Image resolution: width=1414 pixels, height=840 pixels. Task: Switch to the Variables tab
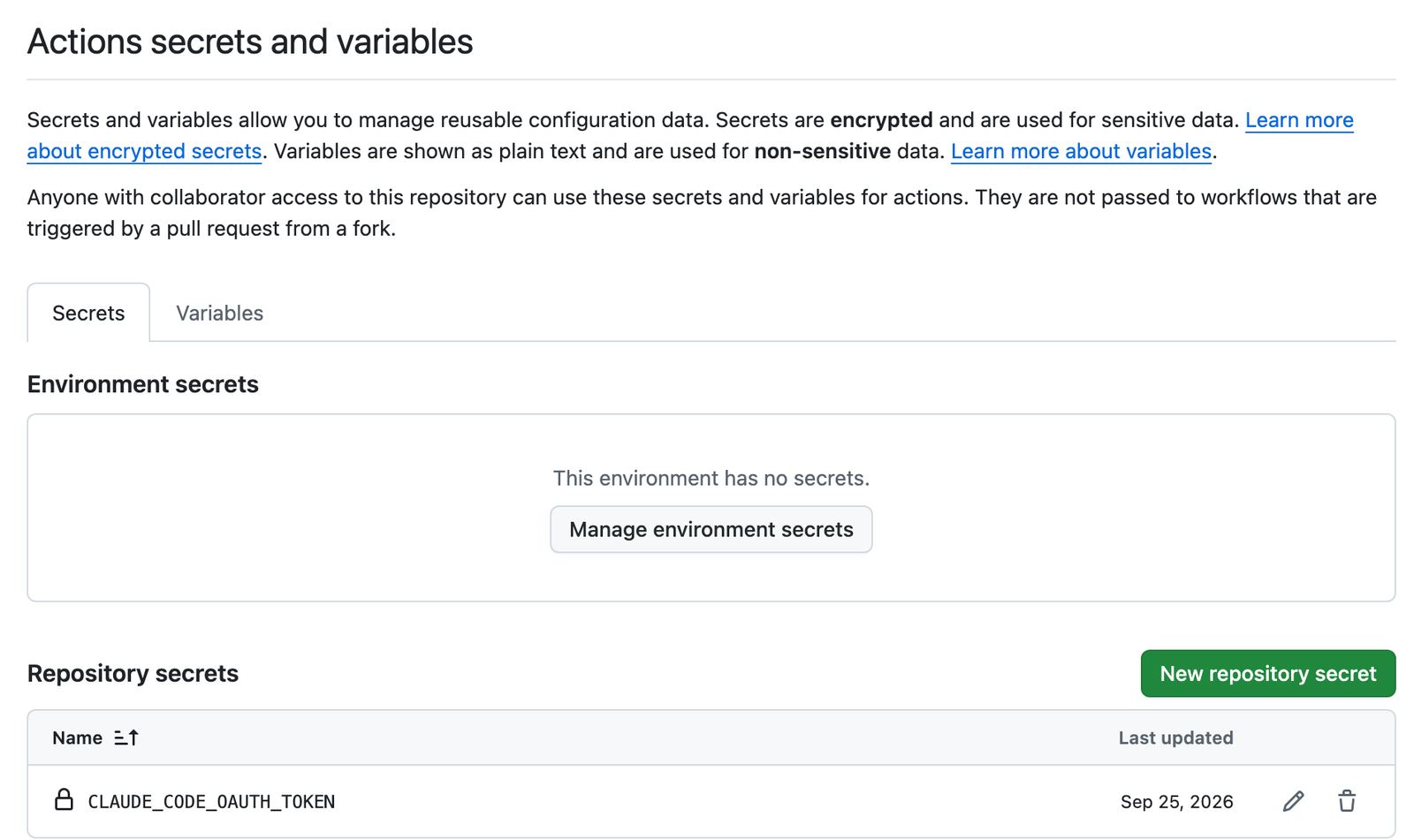(x=219, y=314)
